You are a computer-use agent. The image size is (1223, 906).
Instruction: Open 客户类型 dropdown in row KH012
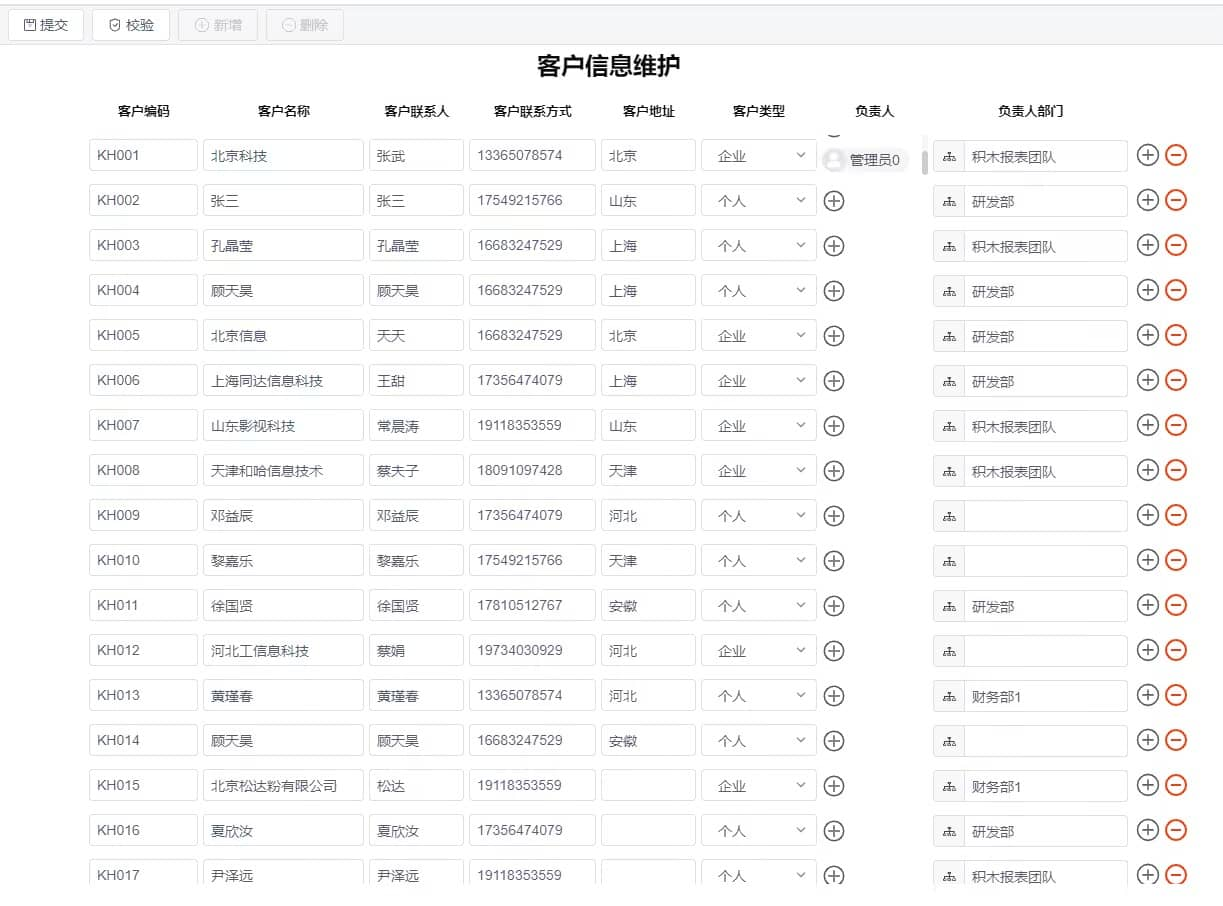759,651
